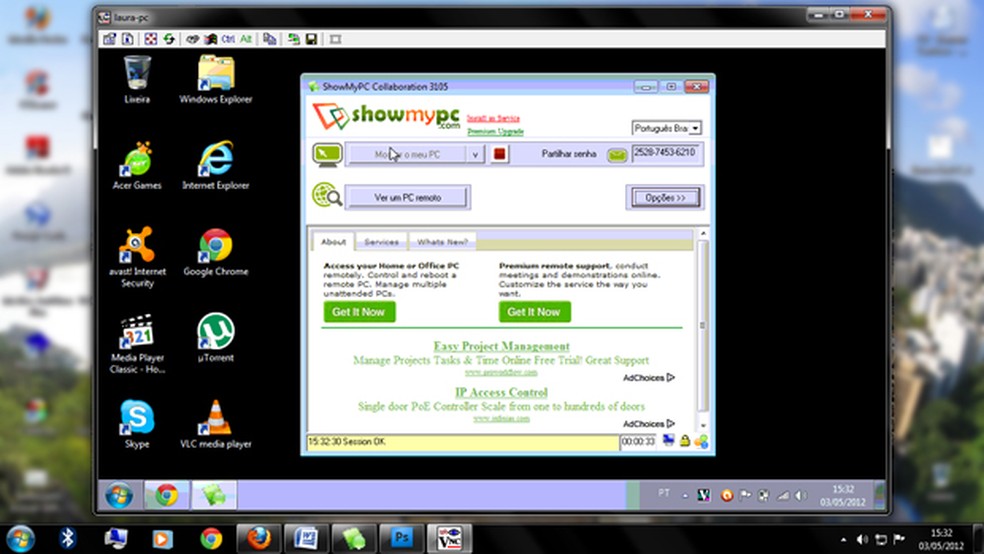Click envelope email password icon
The width and height of the screenshot is (984, 554).
pyautogui.click(x=617, y=154)
